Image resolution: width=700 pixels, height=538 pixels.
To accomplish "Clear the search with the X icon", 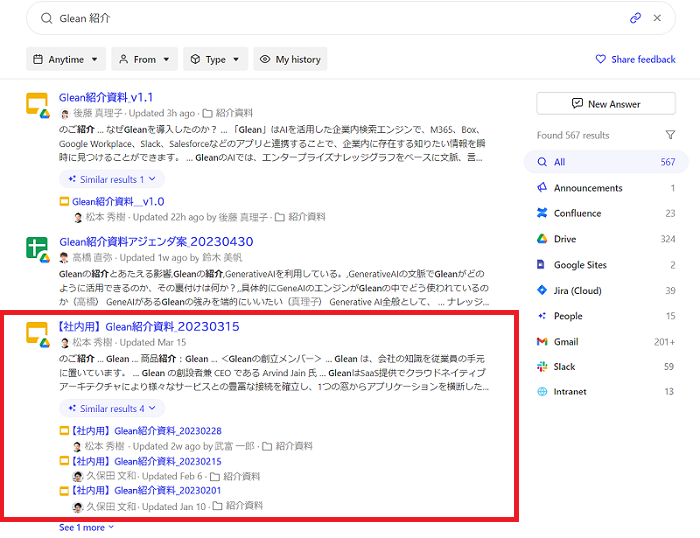I will [x=657, y=18].
